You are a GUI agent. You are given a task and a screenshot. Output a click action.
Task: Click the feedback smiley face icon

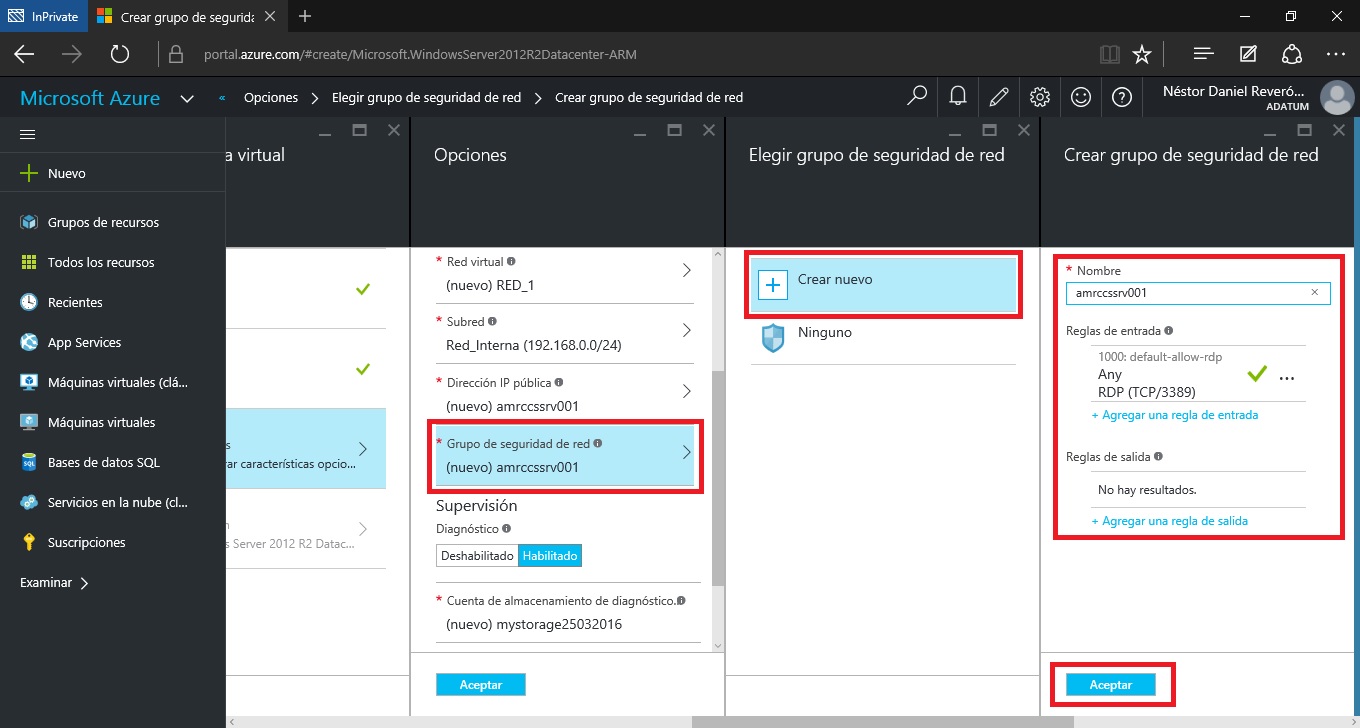[1081, 97]
